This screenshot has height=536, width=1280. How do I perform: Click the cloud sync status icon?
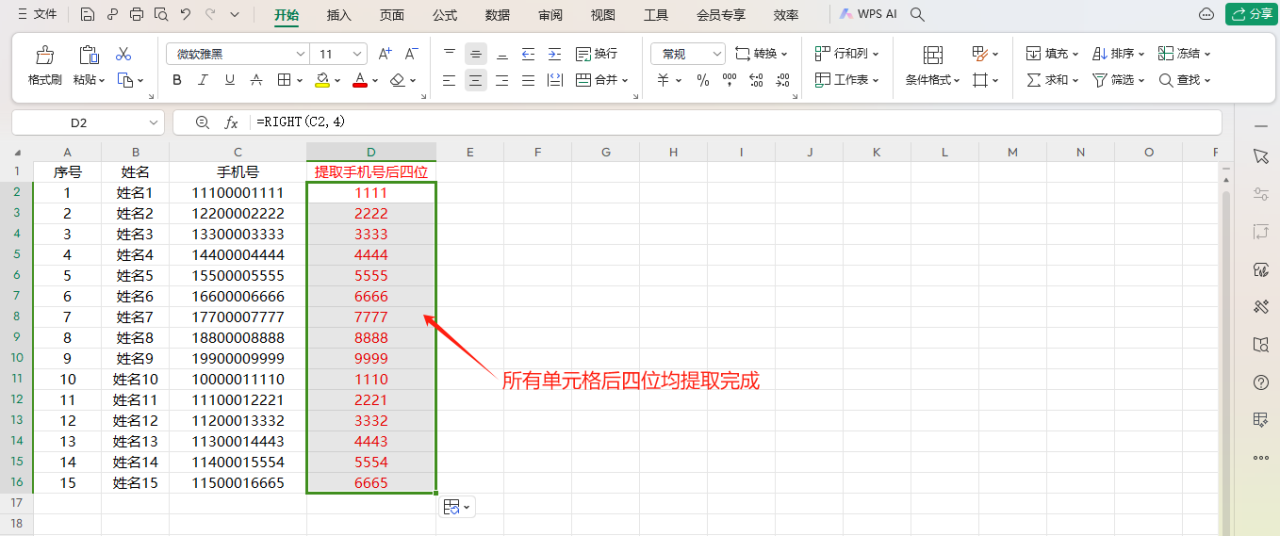[1207, 14]
